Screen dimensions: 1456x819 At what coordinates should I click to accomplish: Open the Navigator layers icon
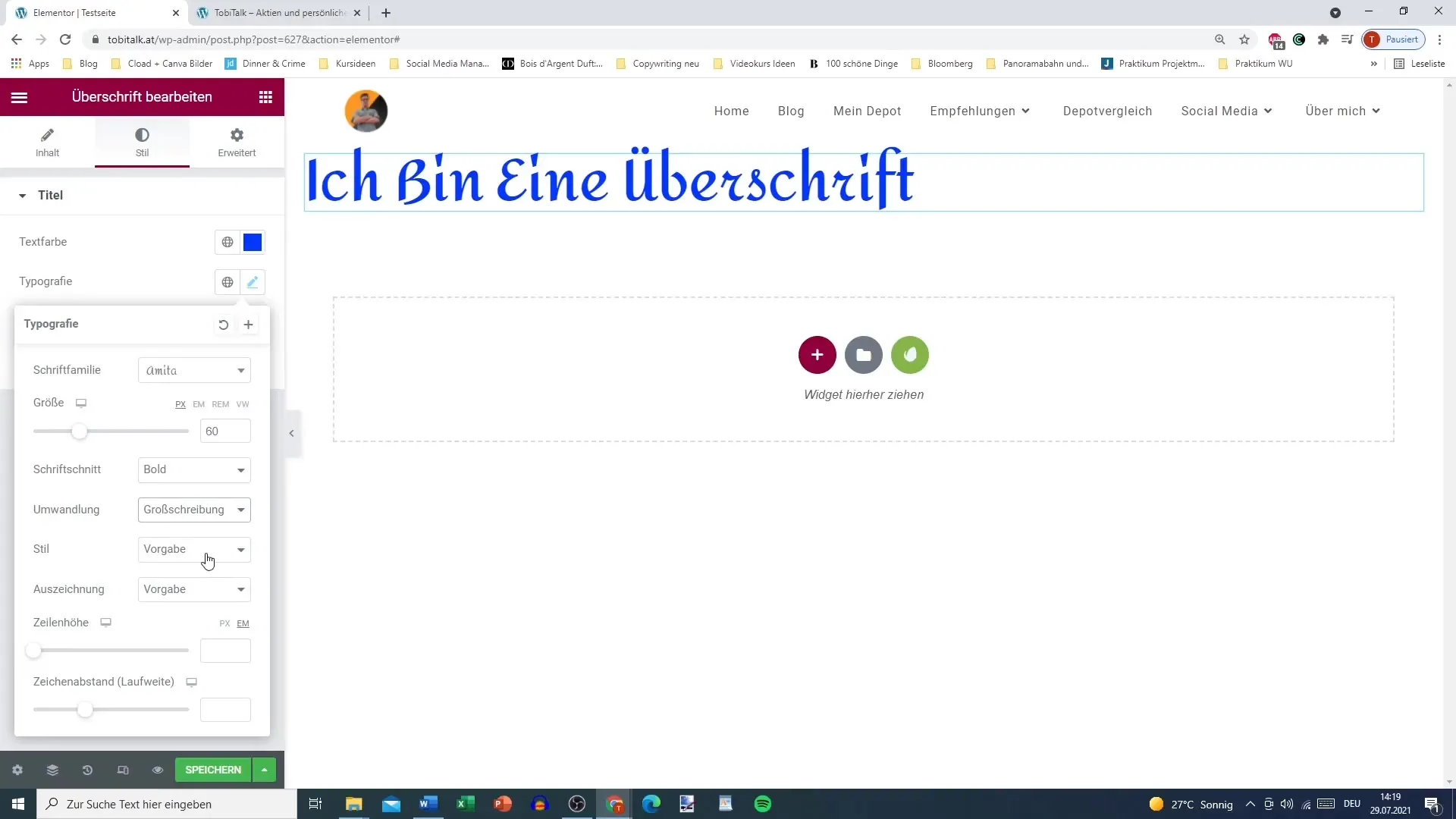[x=52, y=770]
